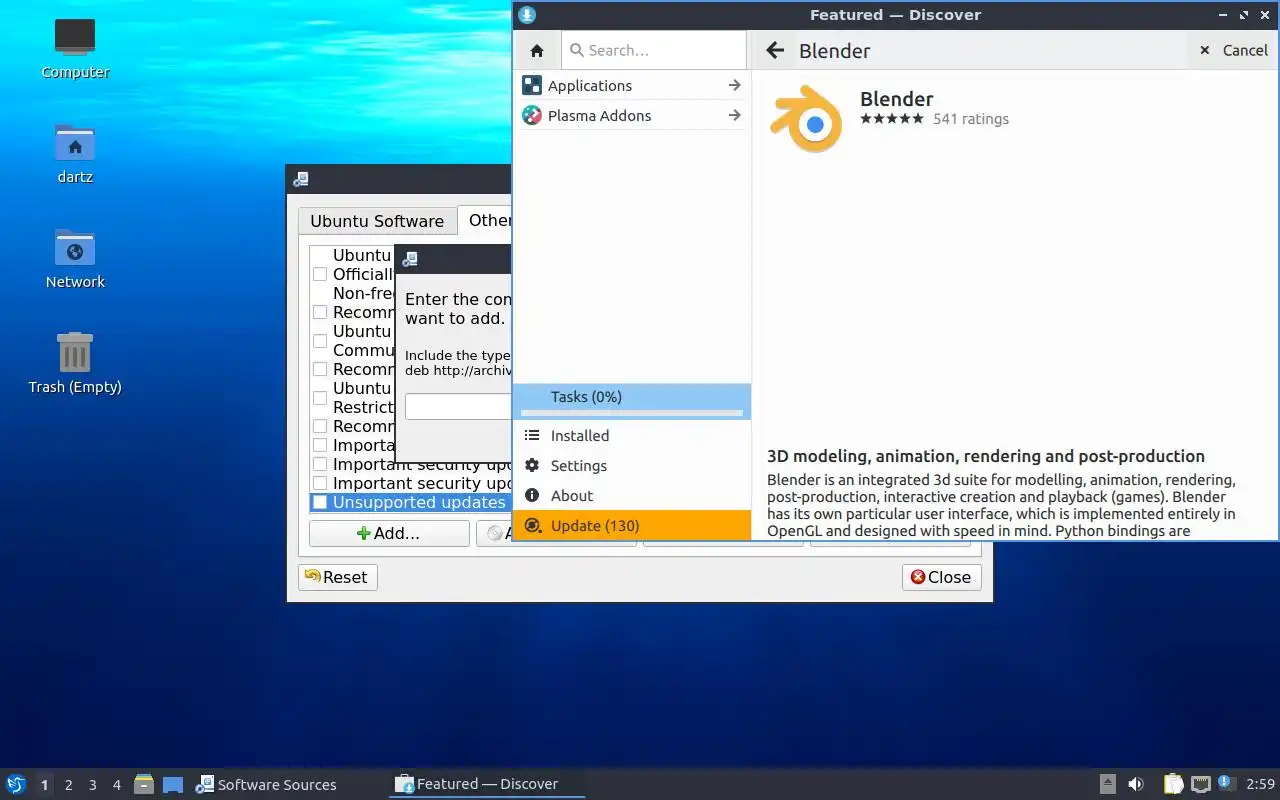This screenshot has width=1280, height=800.
Task: Activate Featured — Discover taskbar button
Action: pos(487,784)
